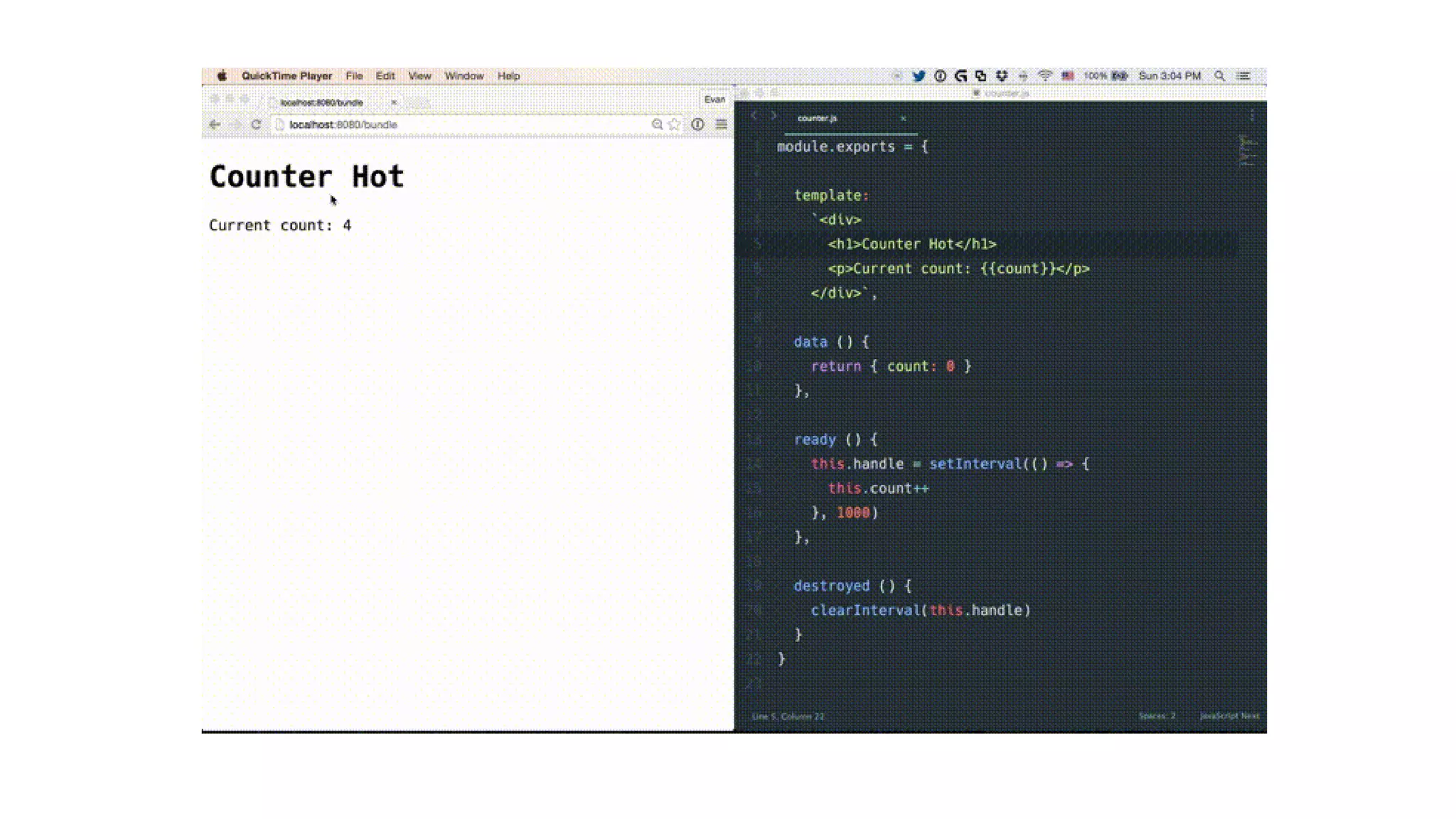Viewport: 1456px width, 819px height.
Task: Bookmark page with star icon
Action: [x=674, y=124]
